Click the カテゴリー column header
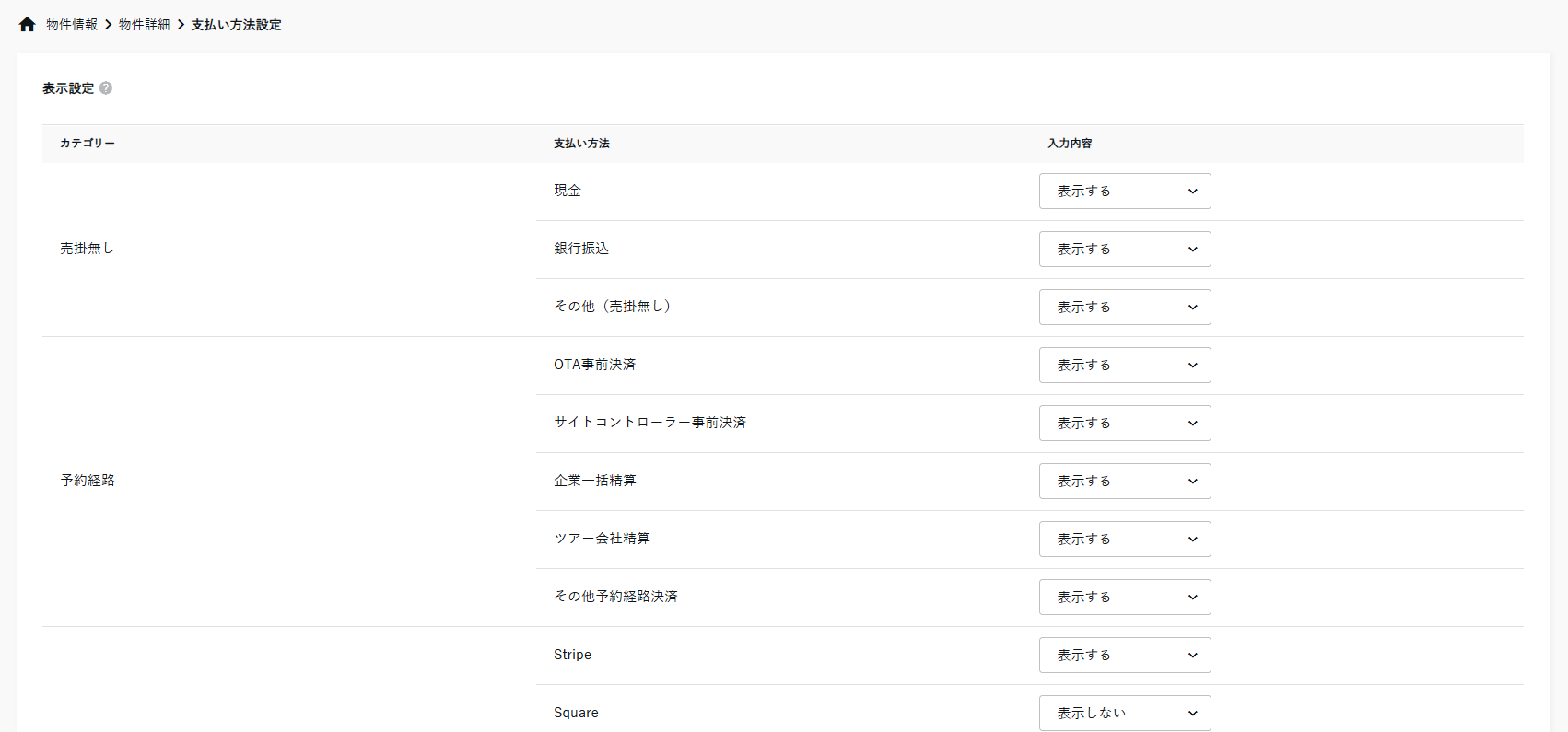 click(88, 144)
